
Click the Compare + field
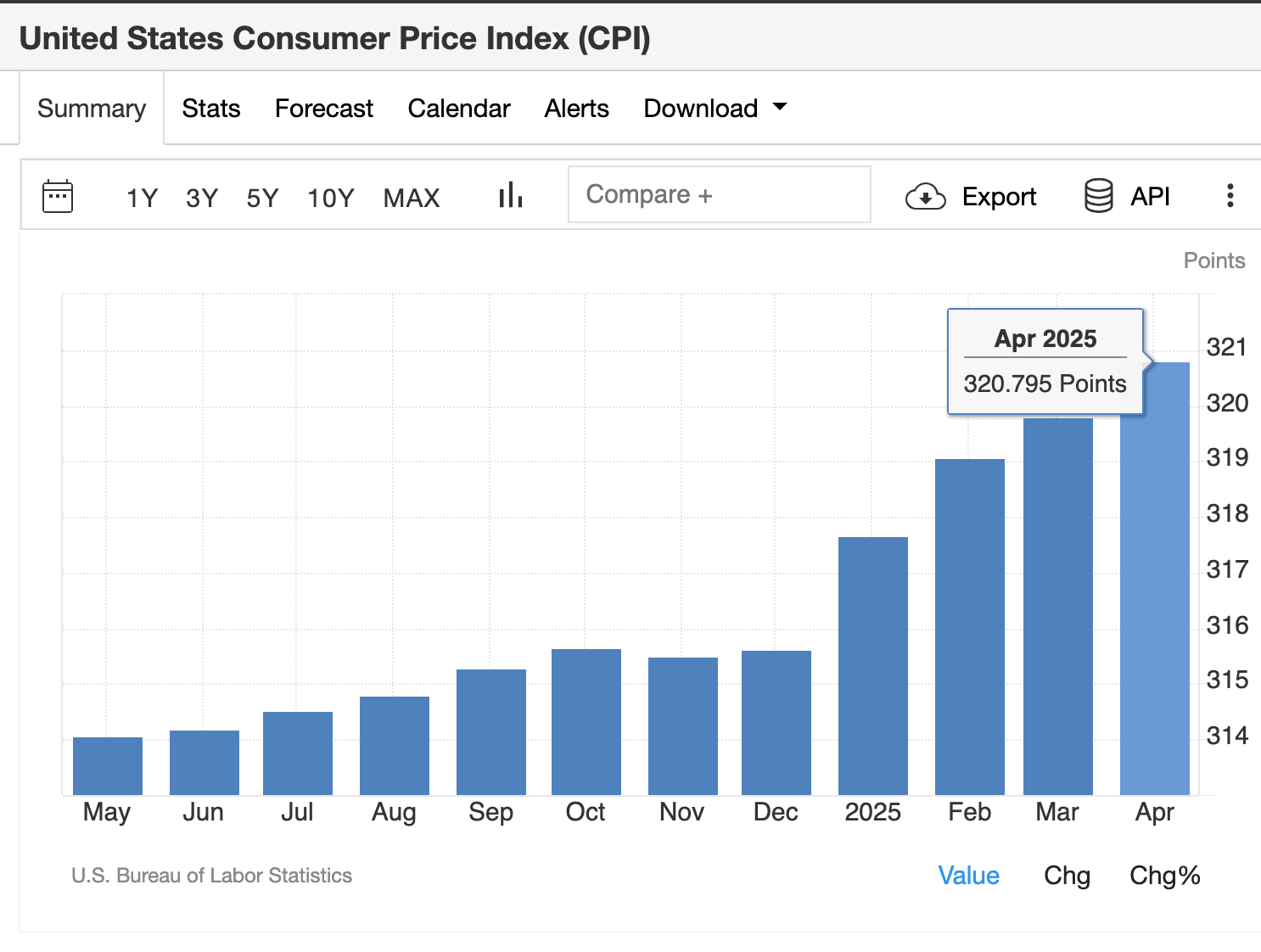(x=719, y=194)
